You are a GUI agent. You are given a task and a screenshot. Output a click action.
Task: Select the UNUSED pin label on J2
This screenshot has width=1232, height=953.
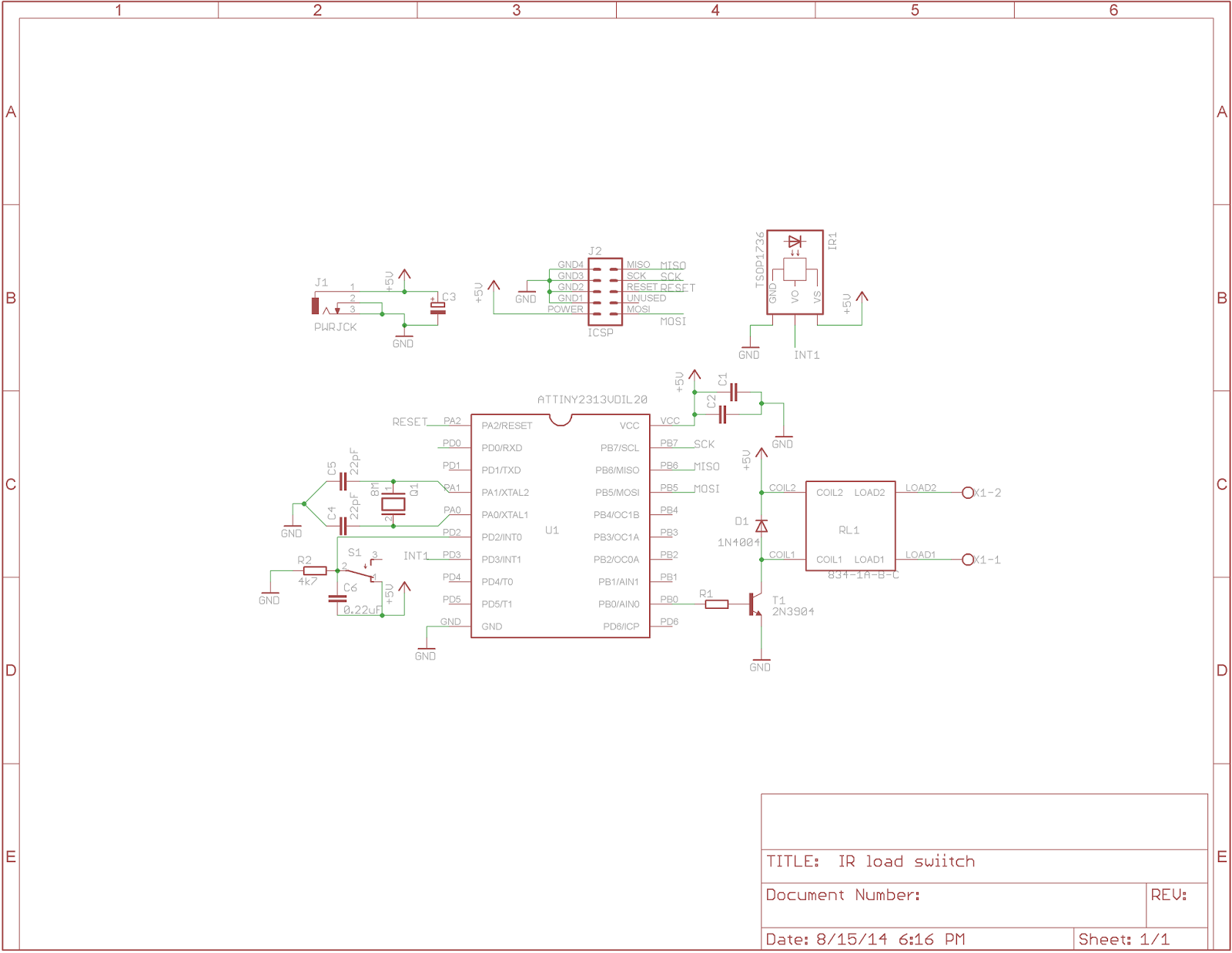[647, 298]
